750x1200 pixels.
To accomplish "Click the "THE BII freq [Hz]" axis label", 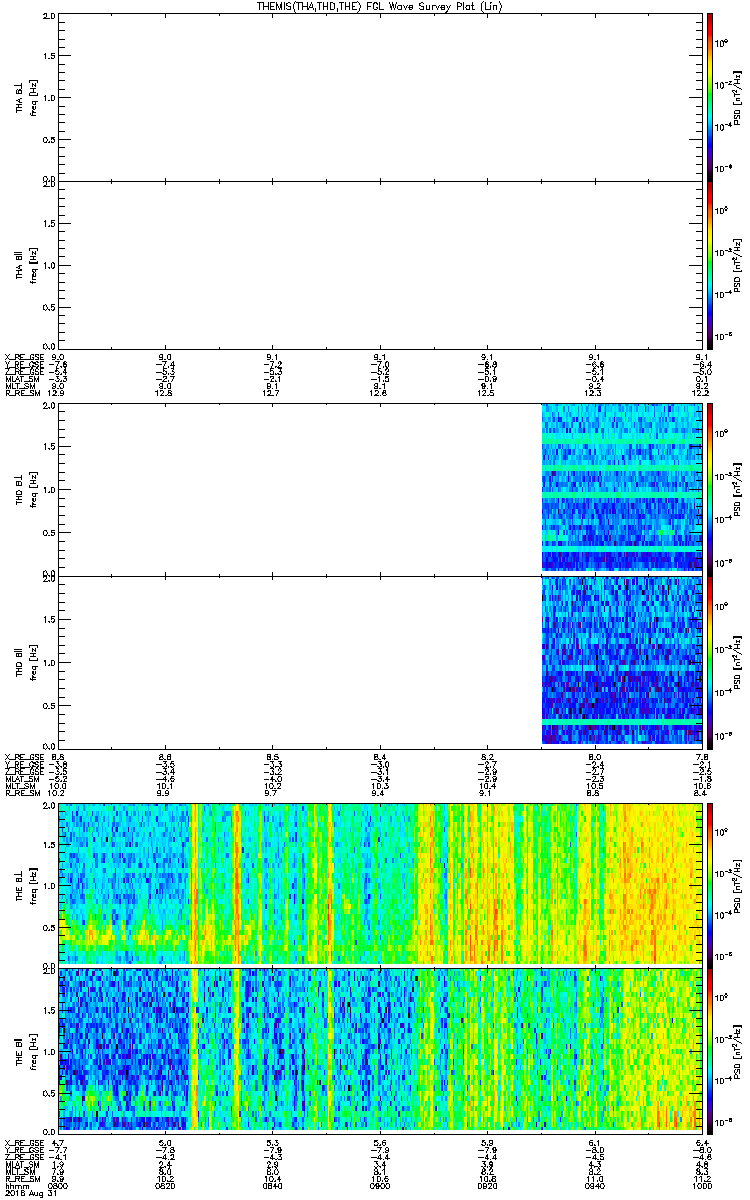I will (x=27, y=1049).
